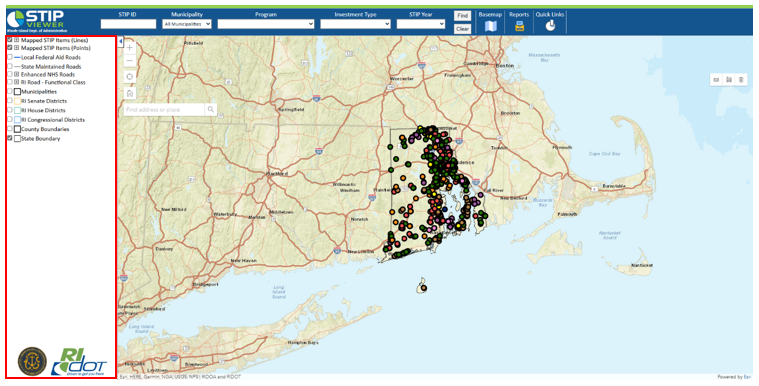Expand Enhanced NHS Roads legend
This screenshot has height=386, width=759.
click(16, 75)
